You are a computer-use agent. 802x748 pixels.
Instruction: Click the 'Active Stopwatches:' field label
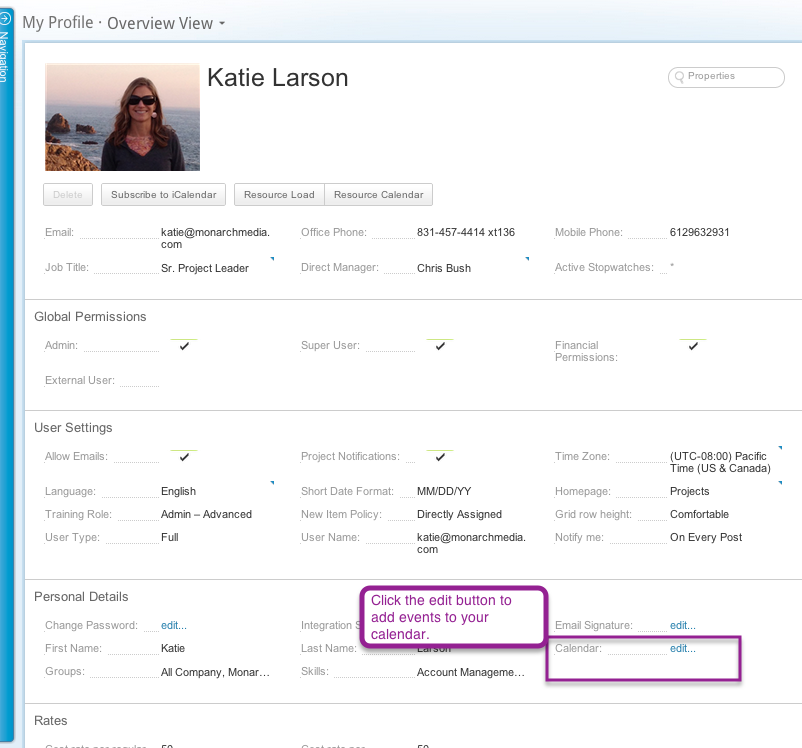604,267
